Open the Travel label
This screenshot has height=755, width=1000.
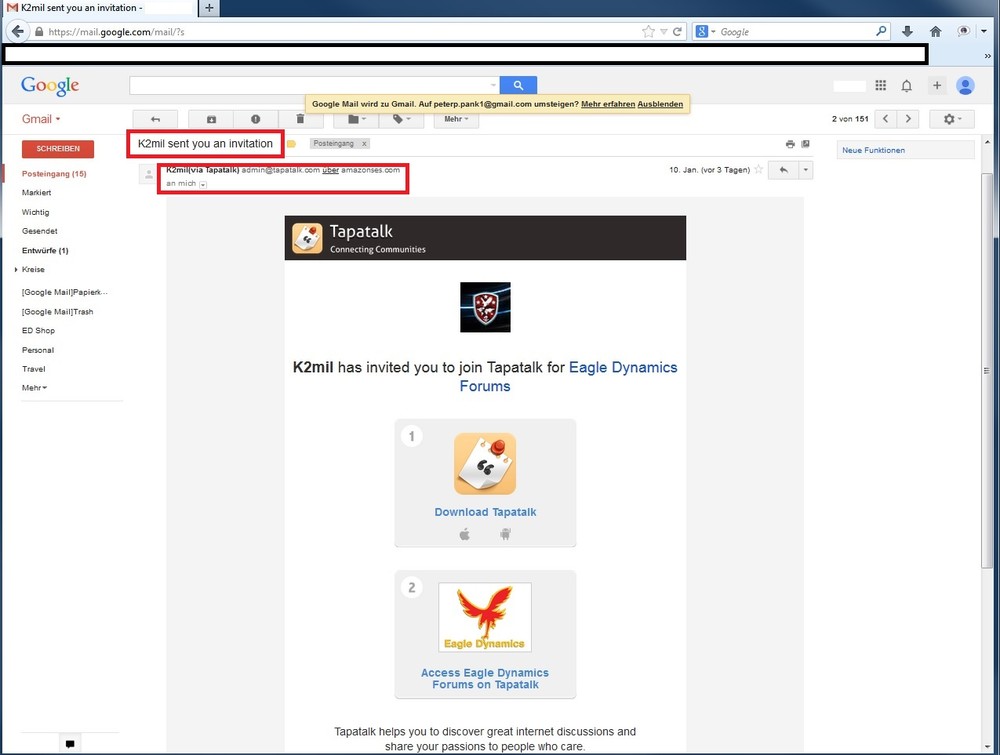(x=34, y=369)
